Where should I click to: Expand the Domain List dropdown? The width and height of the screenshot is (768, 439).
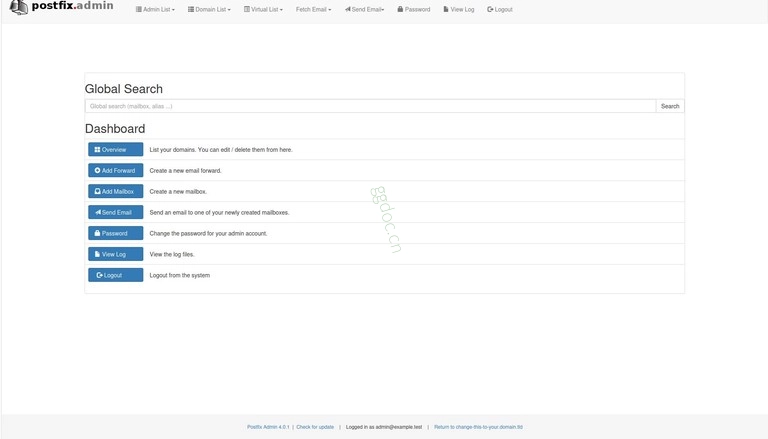point(209,9)
